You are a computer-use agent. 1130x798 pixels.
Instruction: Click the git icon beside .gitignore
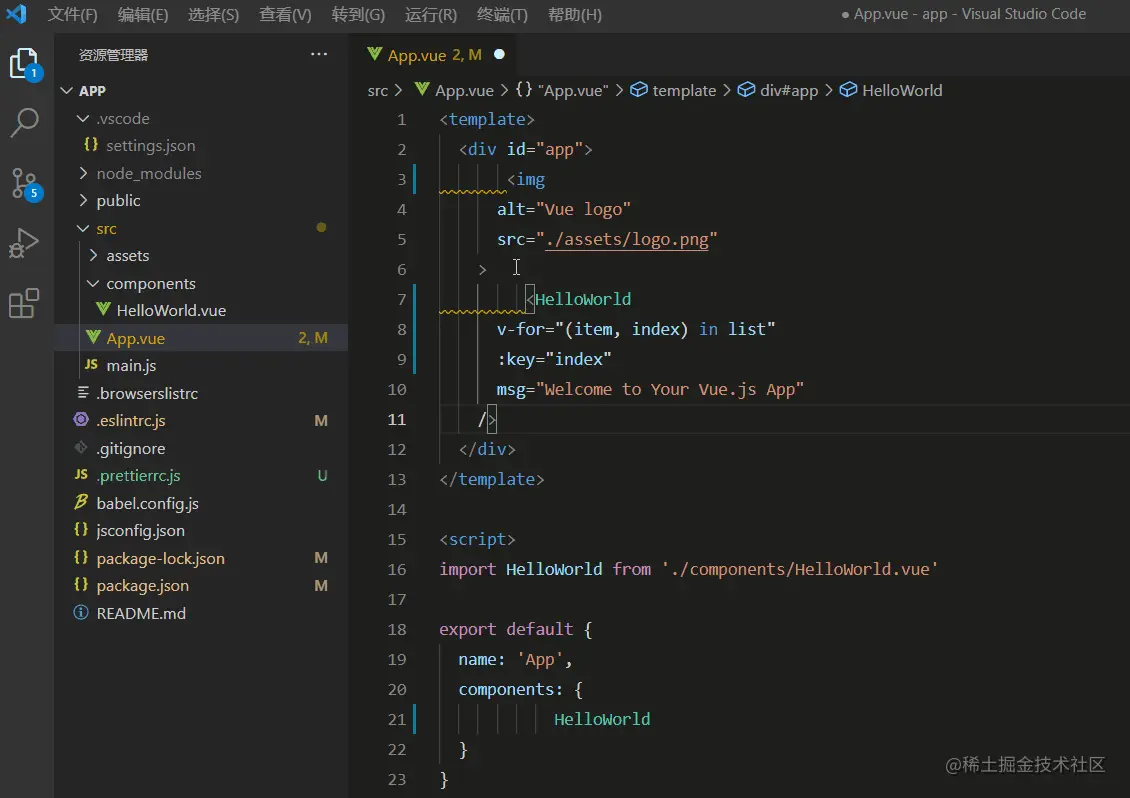(81, 448)
